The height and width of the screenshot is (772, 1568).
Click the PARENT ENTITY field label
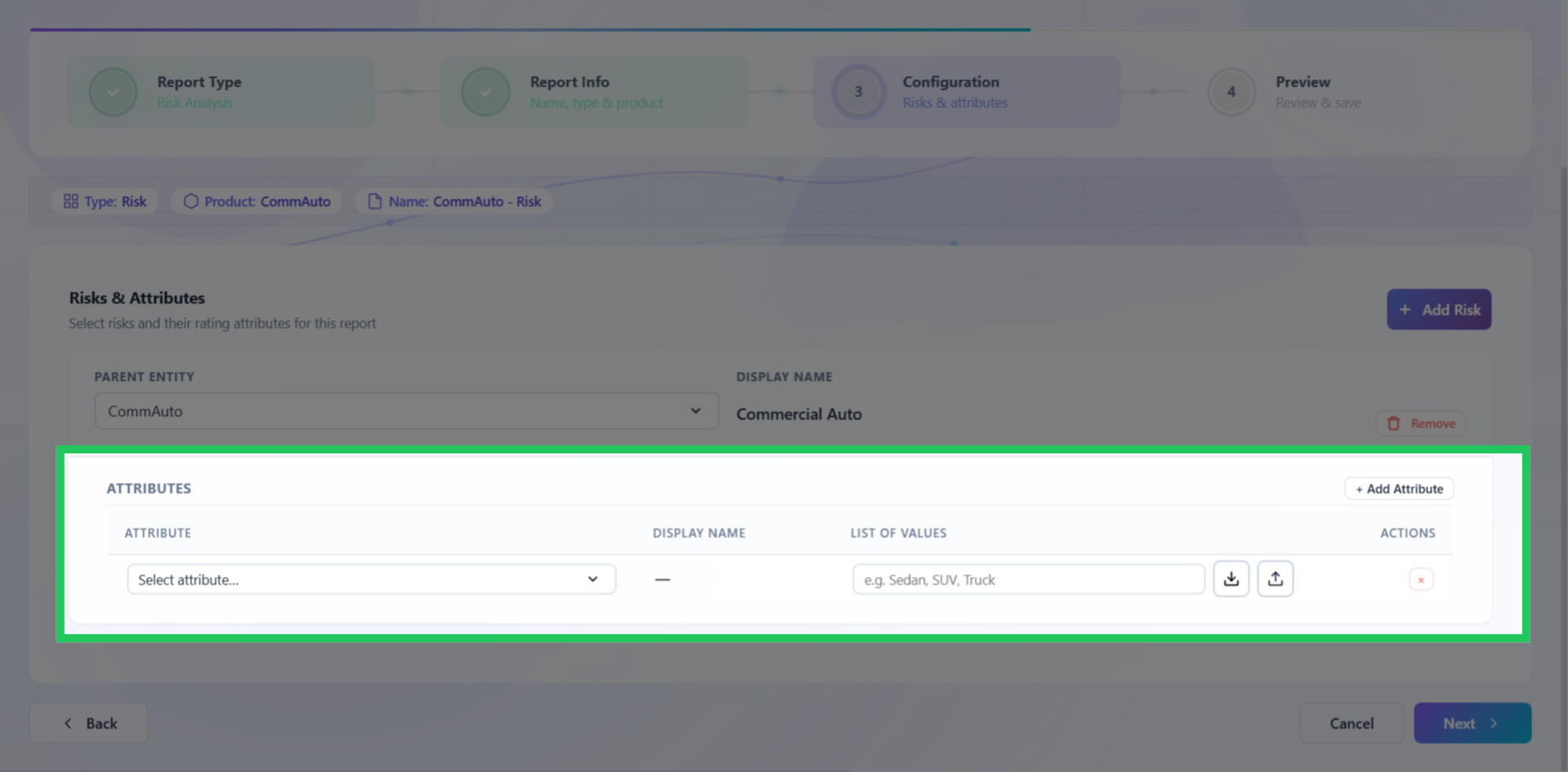click(x=145, y=377)
